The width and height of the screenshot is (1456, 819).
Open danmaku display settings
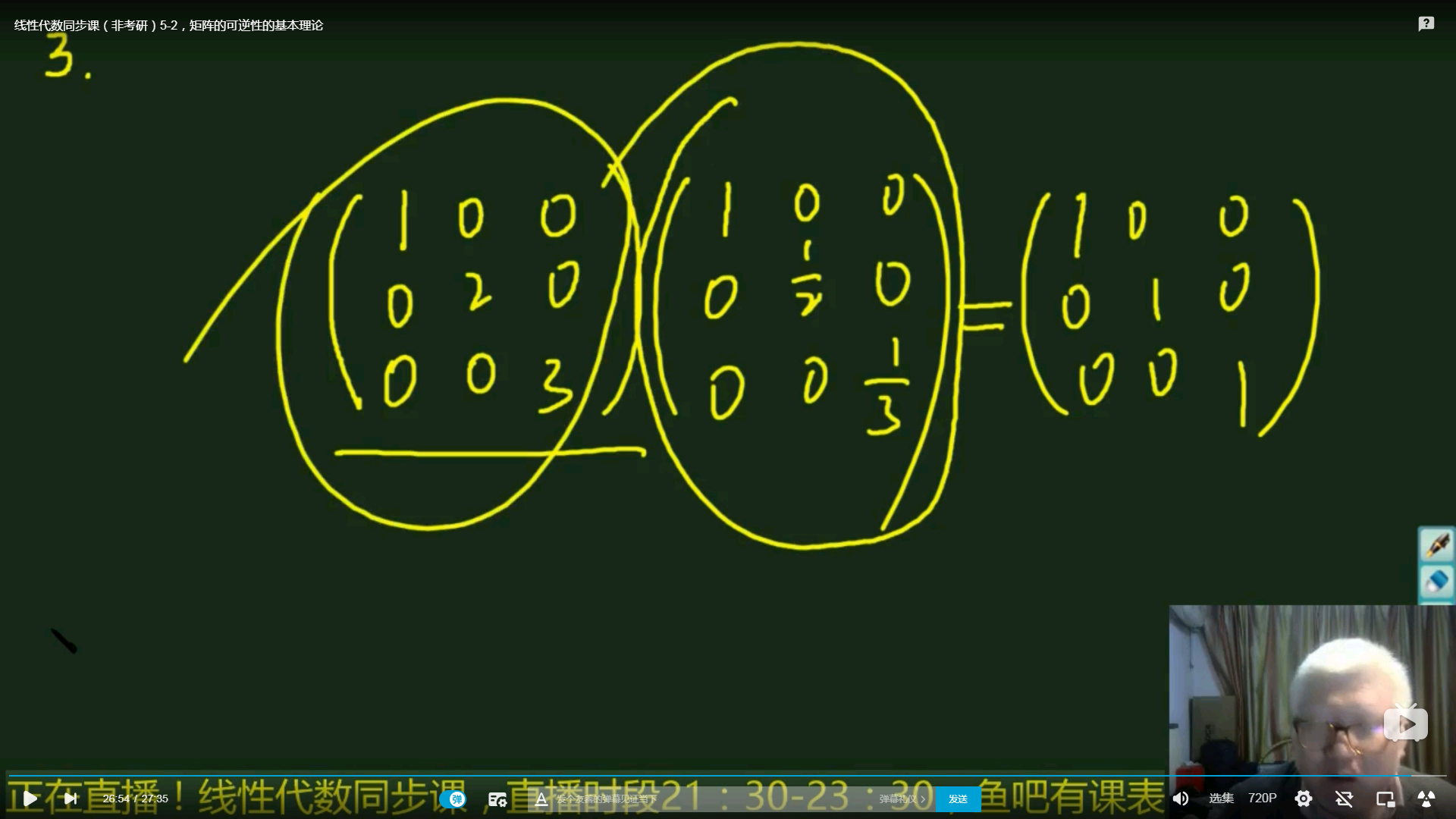click(x=497, y=799)
